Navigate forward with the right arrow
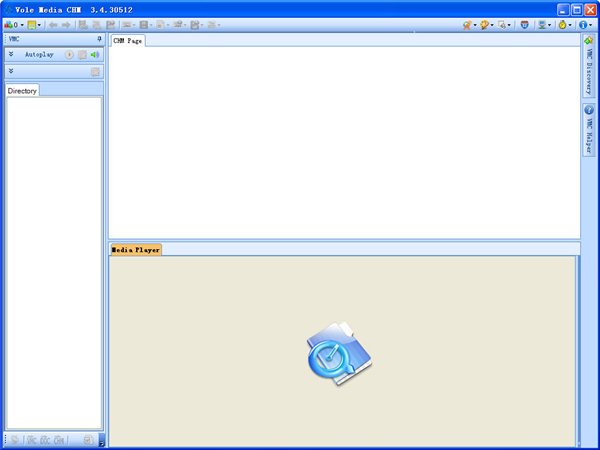Screen dimensions: 600x450 point(66,25)
